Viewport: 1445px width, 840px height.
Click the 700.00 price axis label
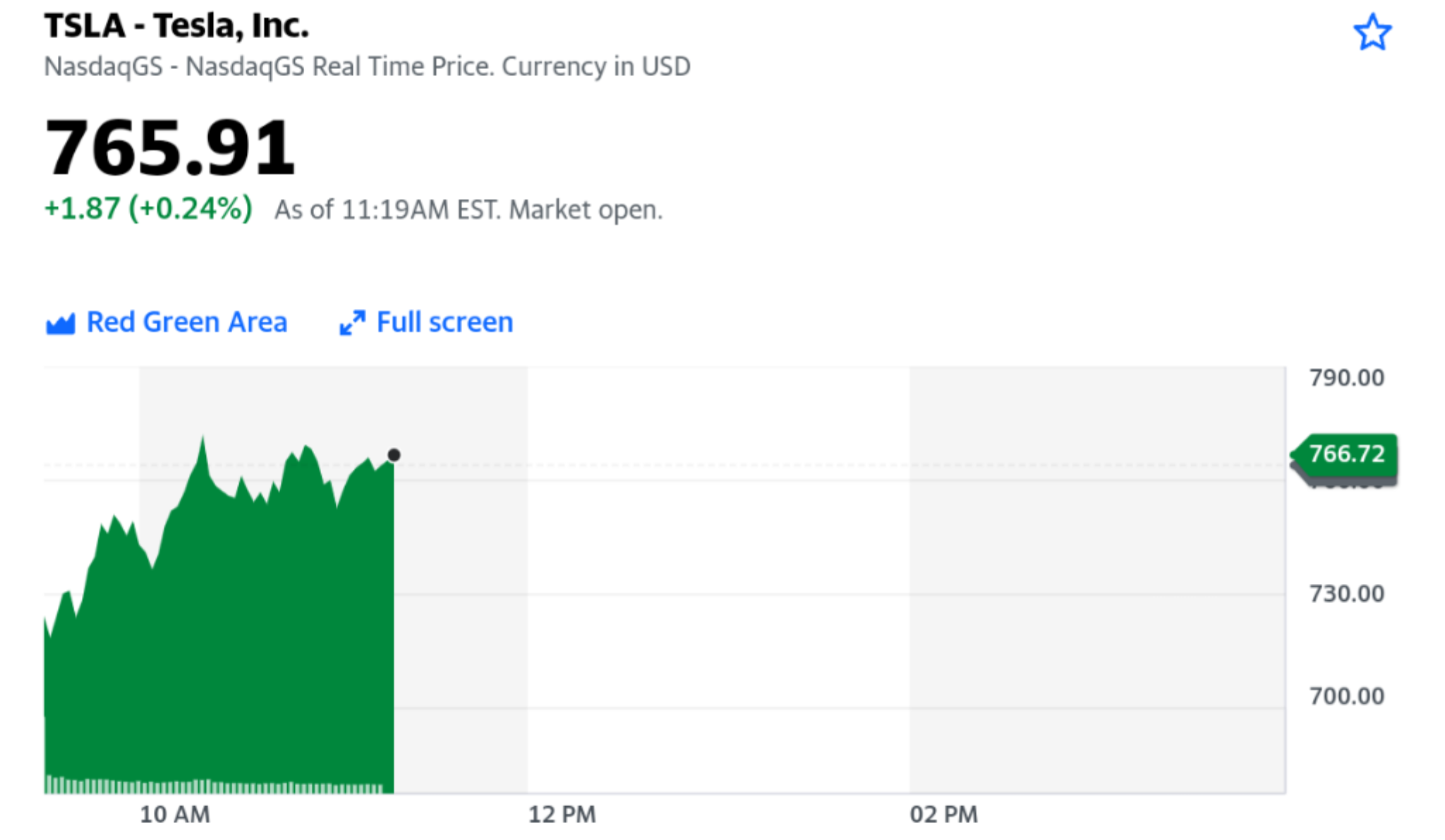pyautogui.click(x=1346, y=696)
